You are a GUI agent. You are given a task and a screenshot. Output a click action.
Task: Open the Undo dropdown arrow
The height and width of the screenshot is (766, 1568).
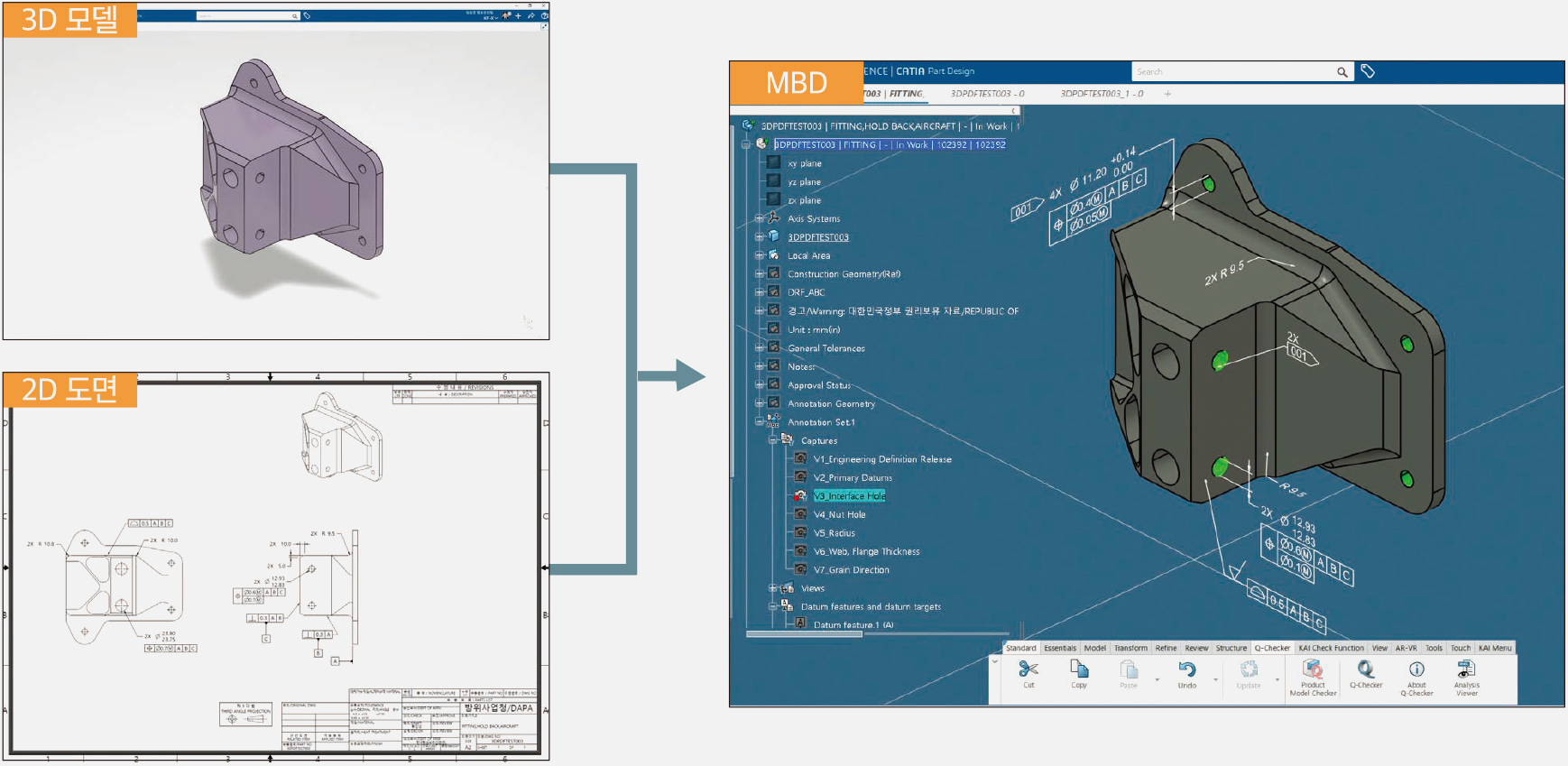(x=1215, y=679)
